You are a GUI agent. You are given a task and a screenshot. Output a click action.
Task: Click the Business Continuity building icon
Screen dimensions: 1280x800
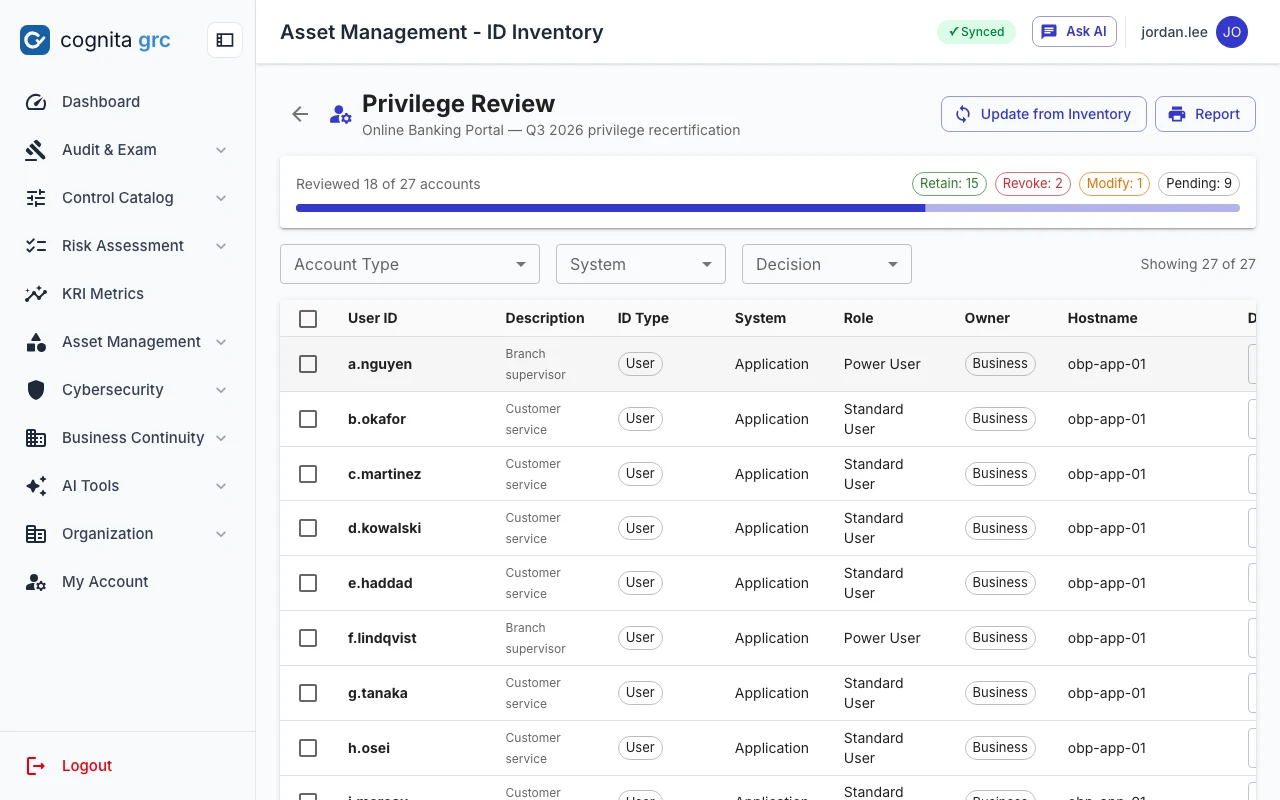pyautogui.click(x=36, y=438)
